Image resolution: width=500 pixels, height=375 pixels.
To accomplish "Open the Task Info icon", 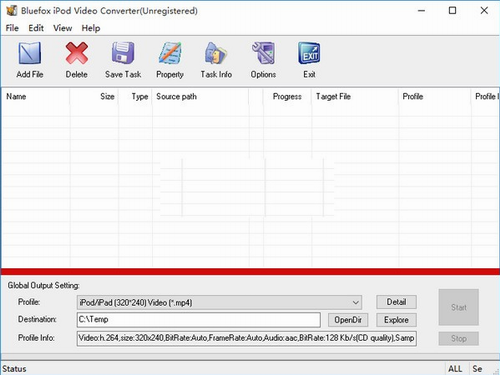I will click(x=216, y=53).
